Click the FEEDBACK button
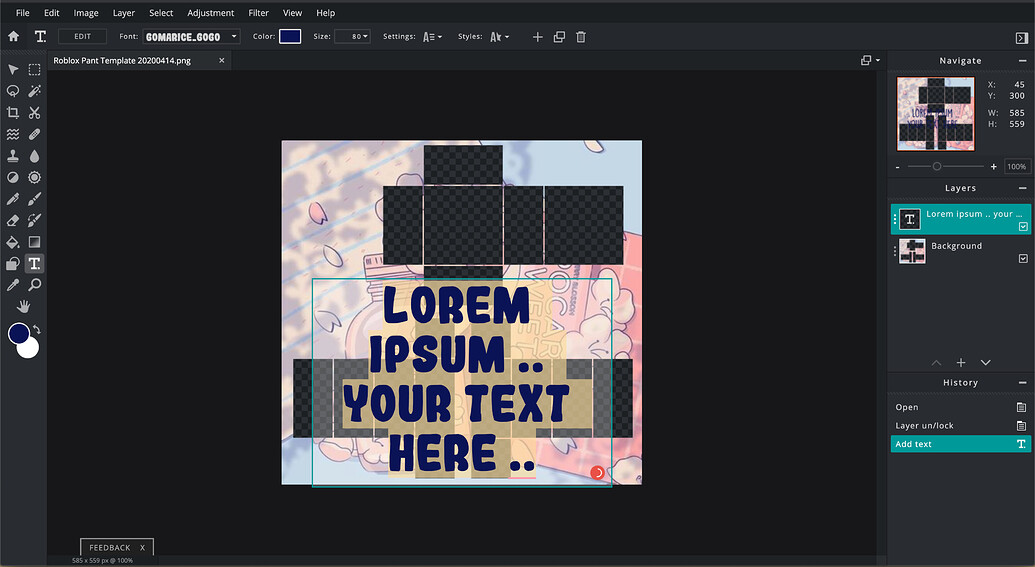 110,548
